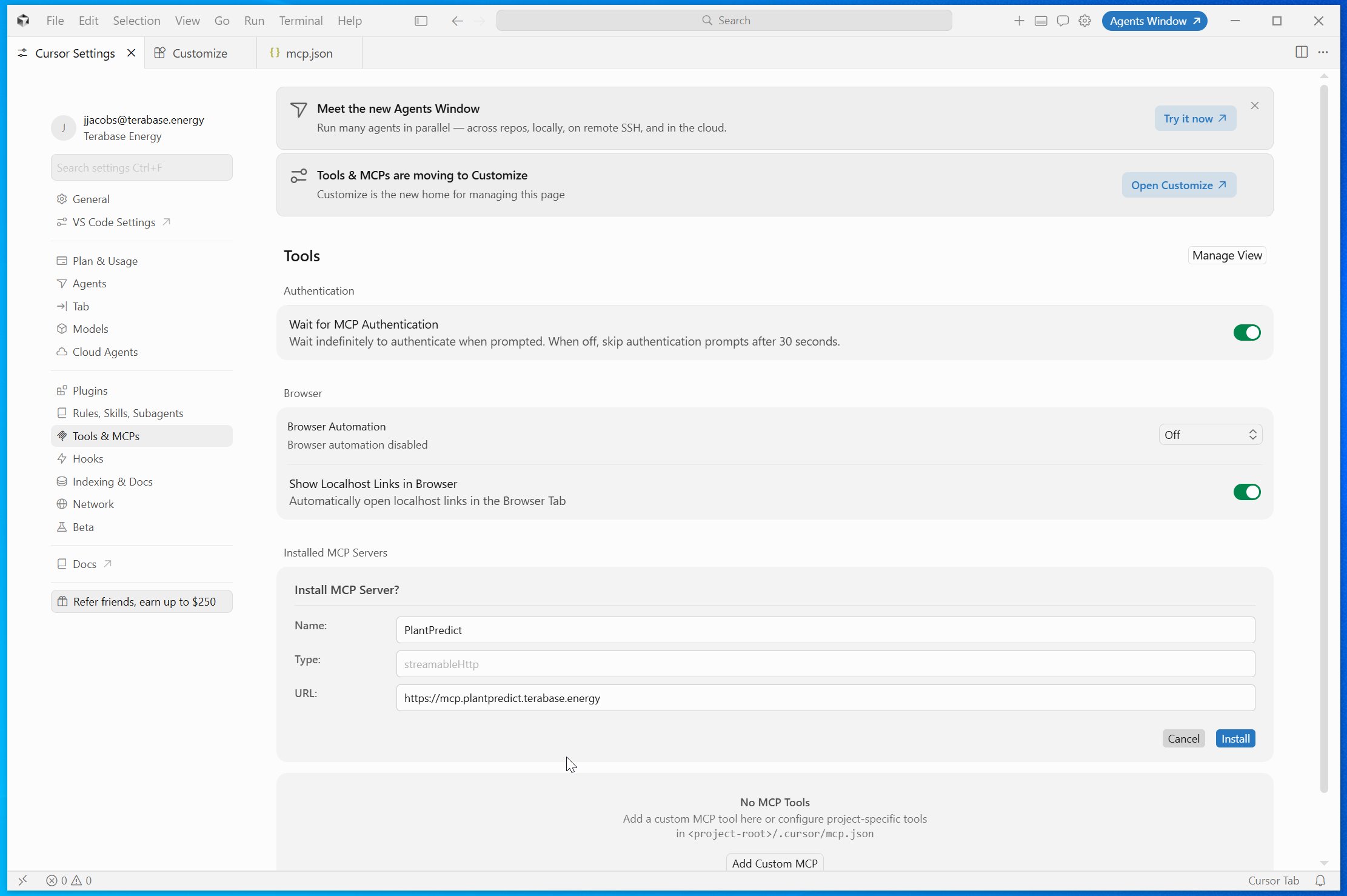Click Try it now button

coord(1195,118)
